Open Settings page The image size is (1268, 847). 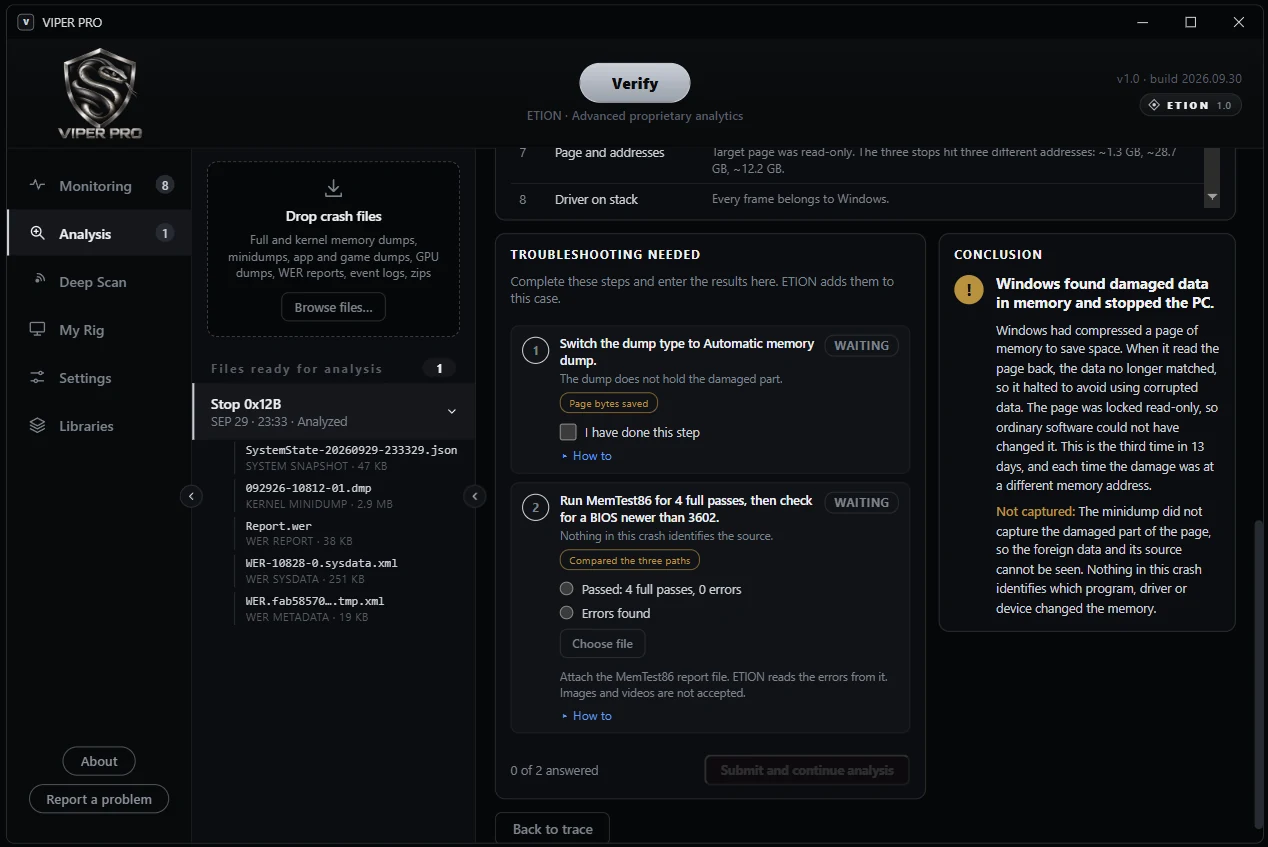click(99, 377)
